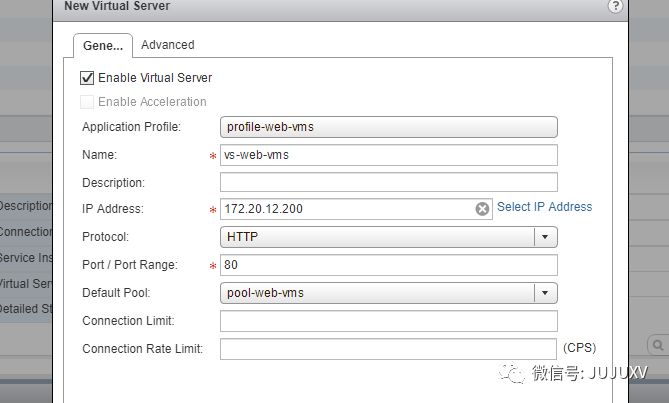Focus the Port / Port Range field
The height and width of the screenshot is (403, 669).
click(389, 265)
